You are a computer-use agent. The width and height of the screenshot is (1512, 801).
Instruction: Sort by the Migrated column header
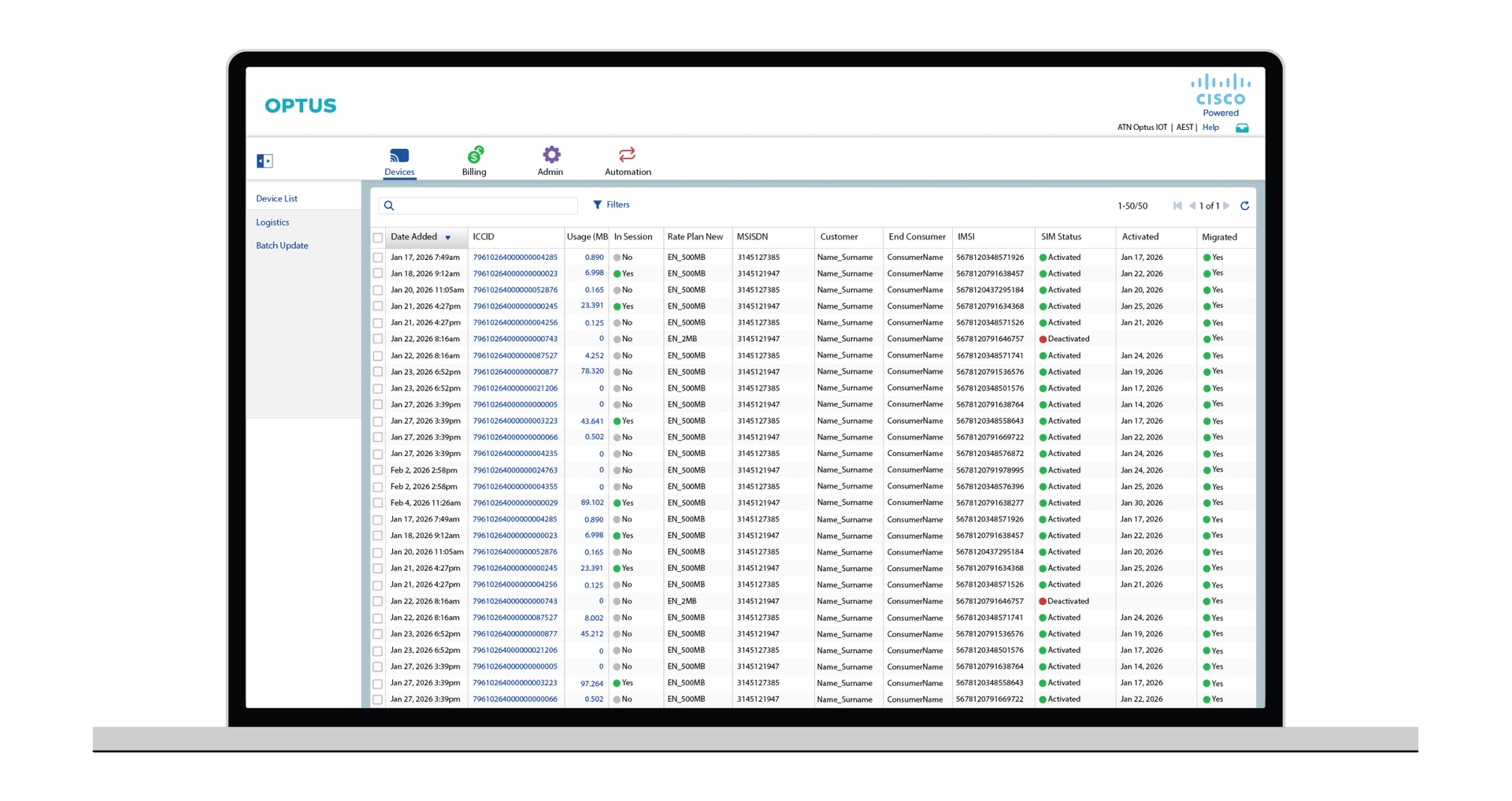(1219, 237)
